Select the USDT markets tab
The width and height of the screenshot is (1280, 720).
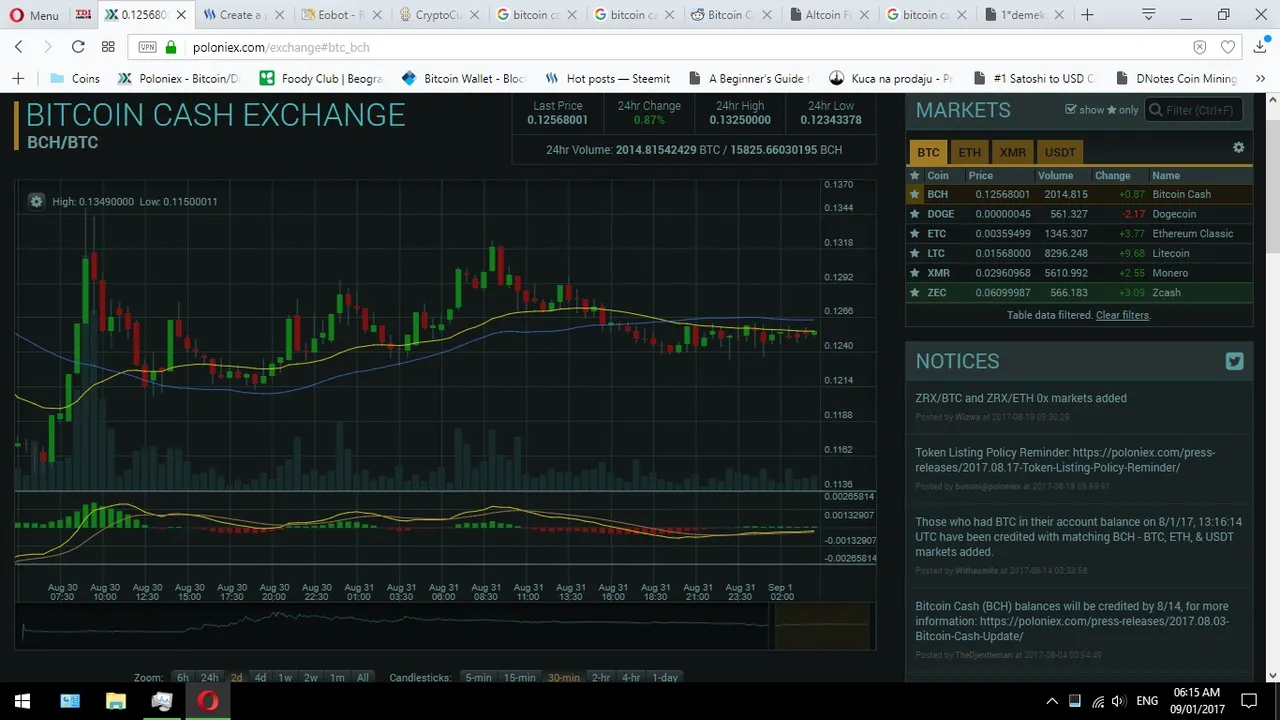[1060, 152]
